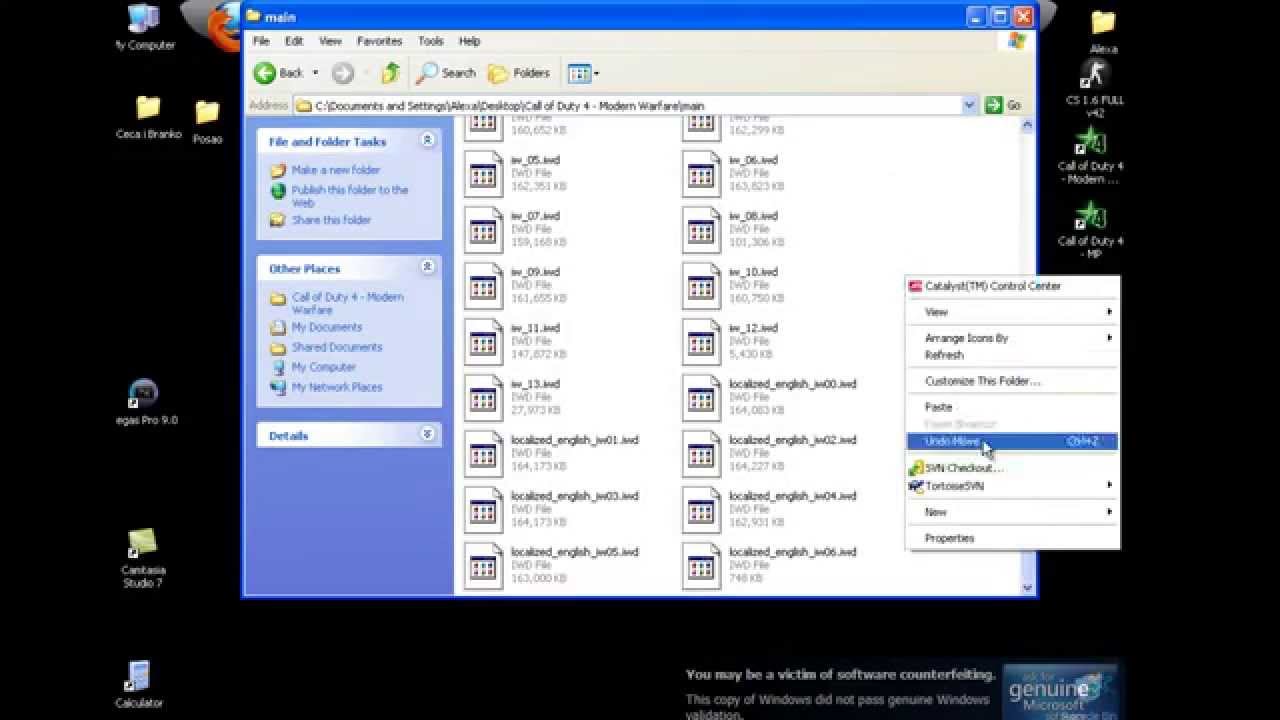Screen dimensions: 1280x720
Task: Select iw_13.iwd file icon
Action: pos(483,398)
